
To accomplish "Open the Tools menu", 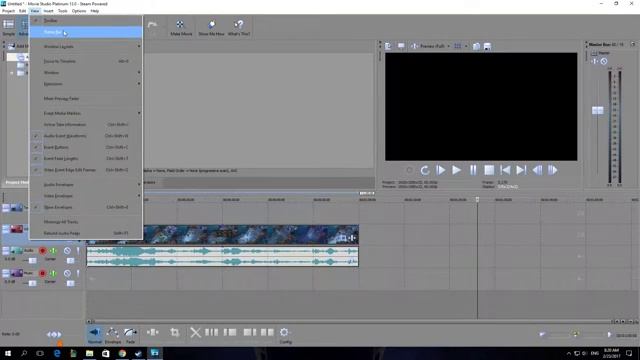I will (62, 11).
